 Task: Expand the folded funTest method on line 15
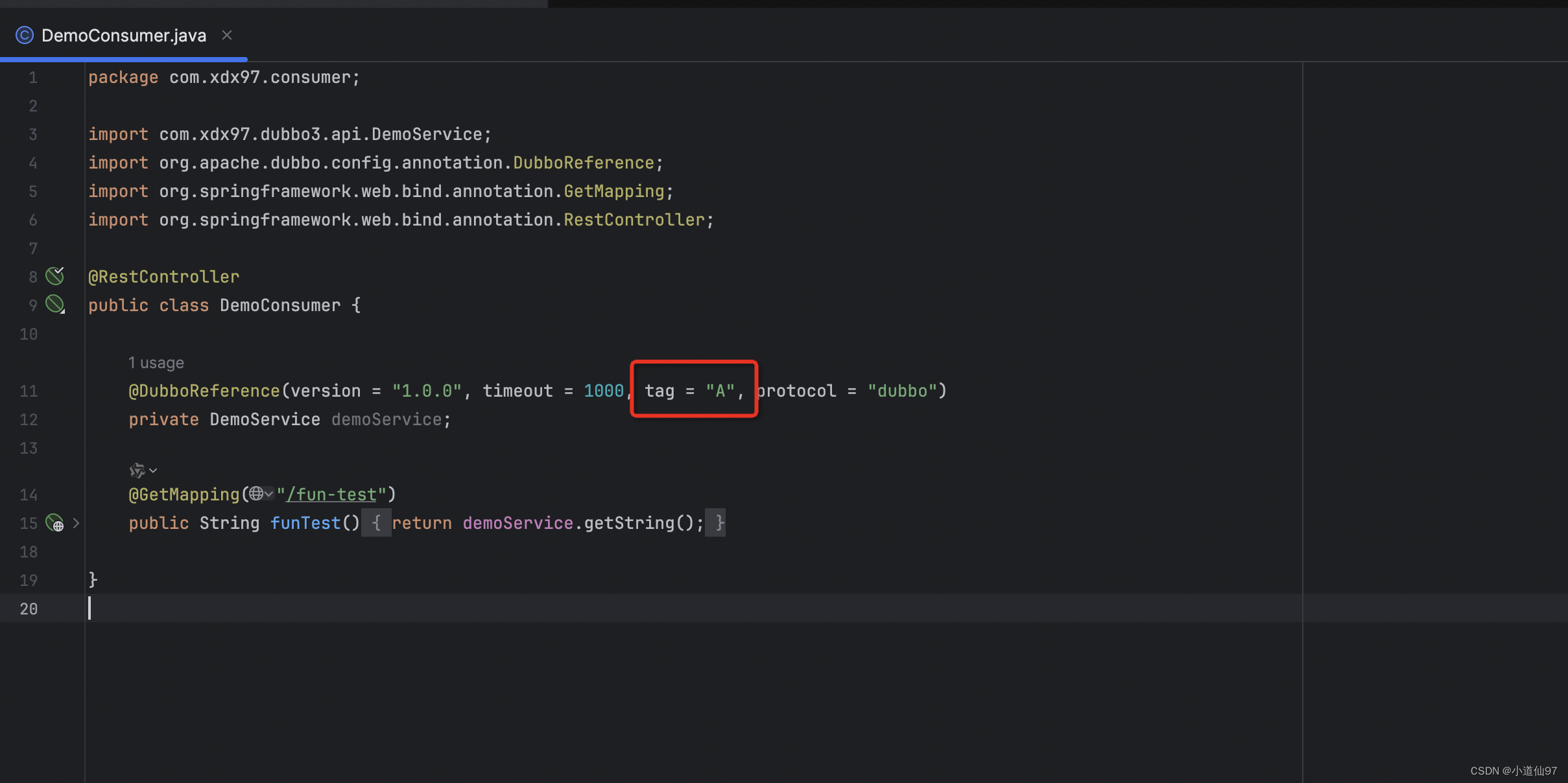coord(76,522)
